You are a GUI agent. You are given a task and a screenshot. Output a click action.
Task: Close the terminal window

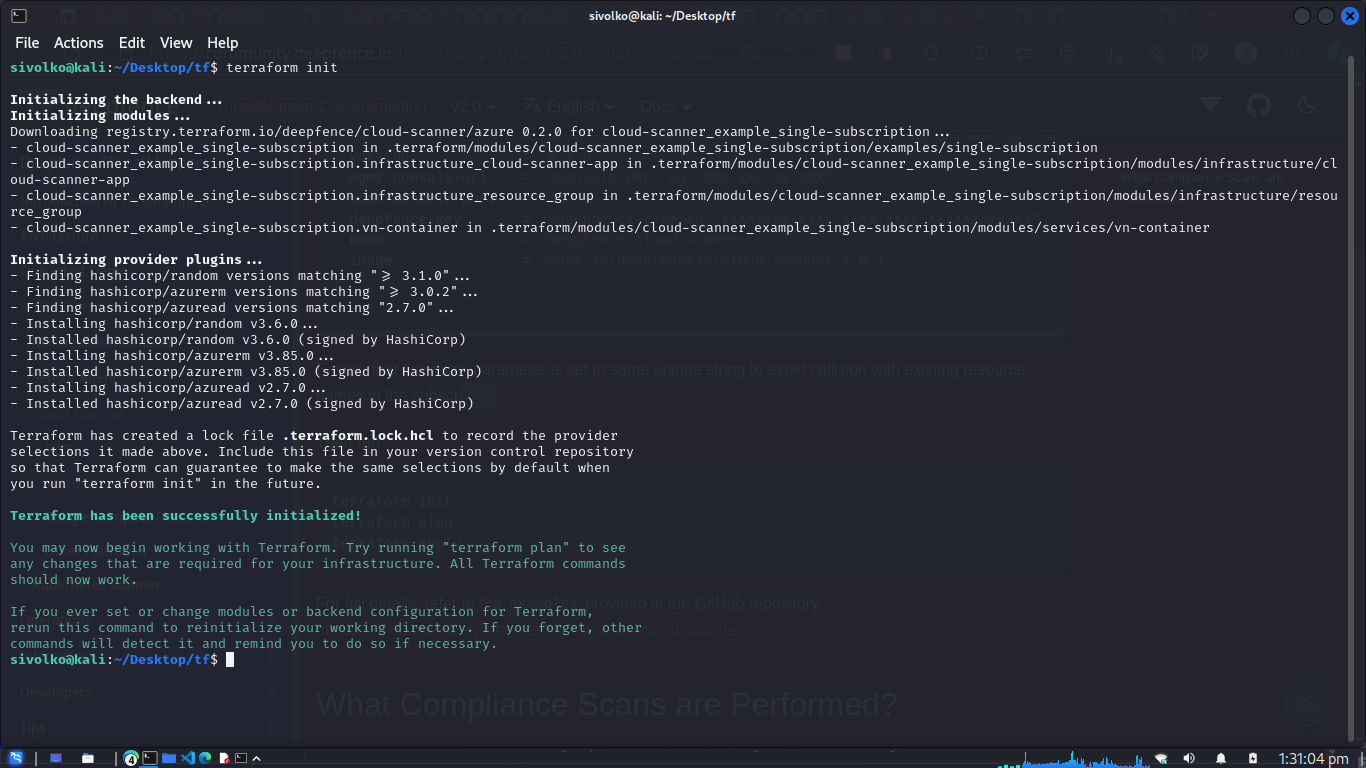pos(1350,15)
